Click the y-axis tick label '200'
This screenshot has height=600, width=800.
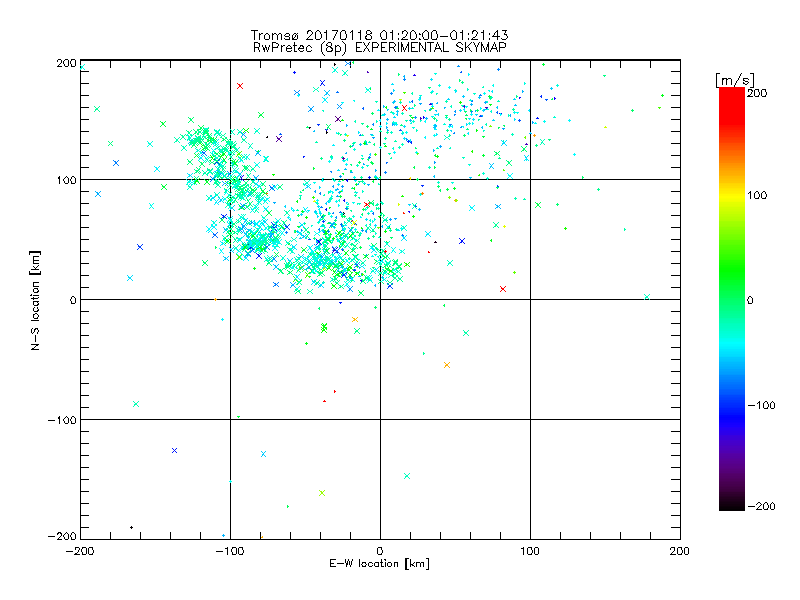(66, 63)
